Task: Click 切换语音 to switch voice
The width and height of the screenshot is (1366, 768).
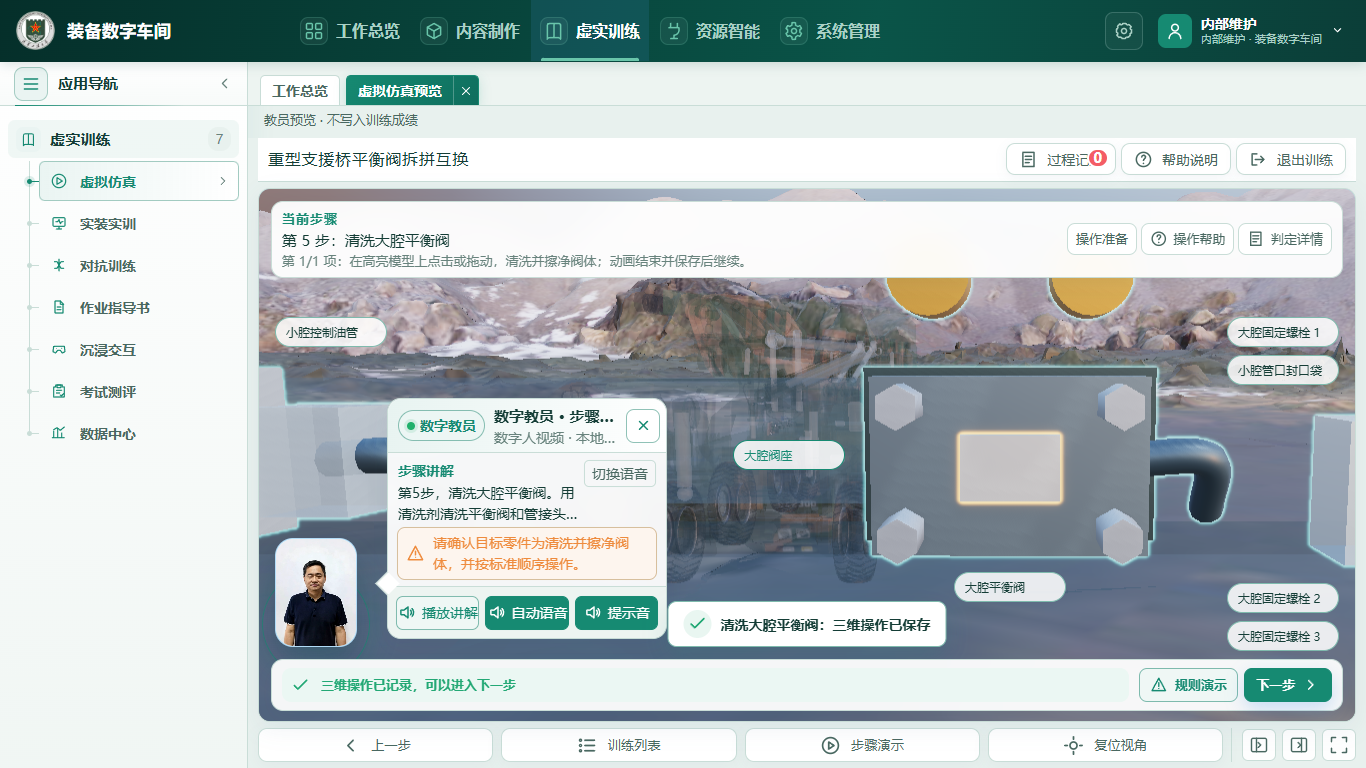Action: point(620,474)
